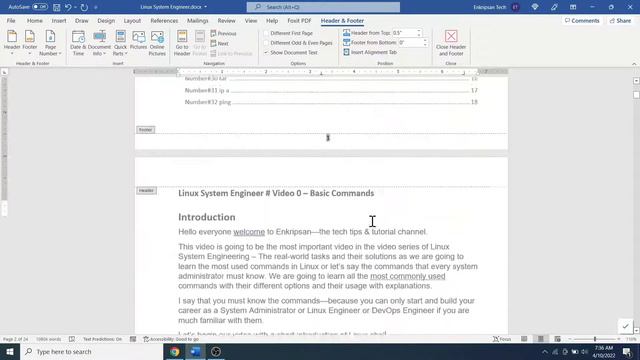
Task: Open Chrome from taskbar
Action: (175, 351)
